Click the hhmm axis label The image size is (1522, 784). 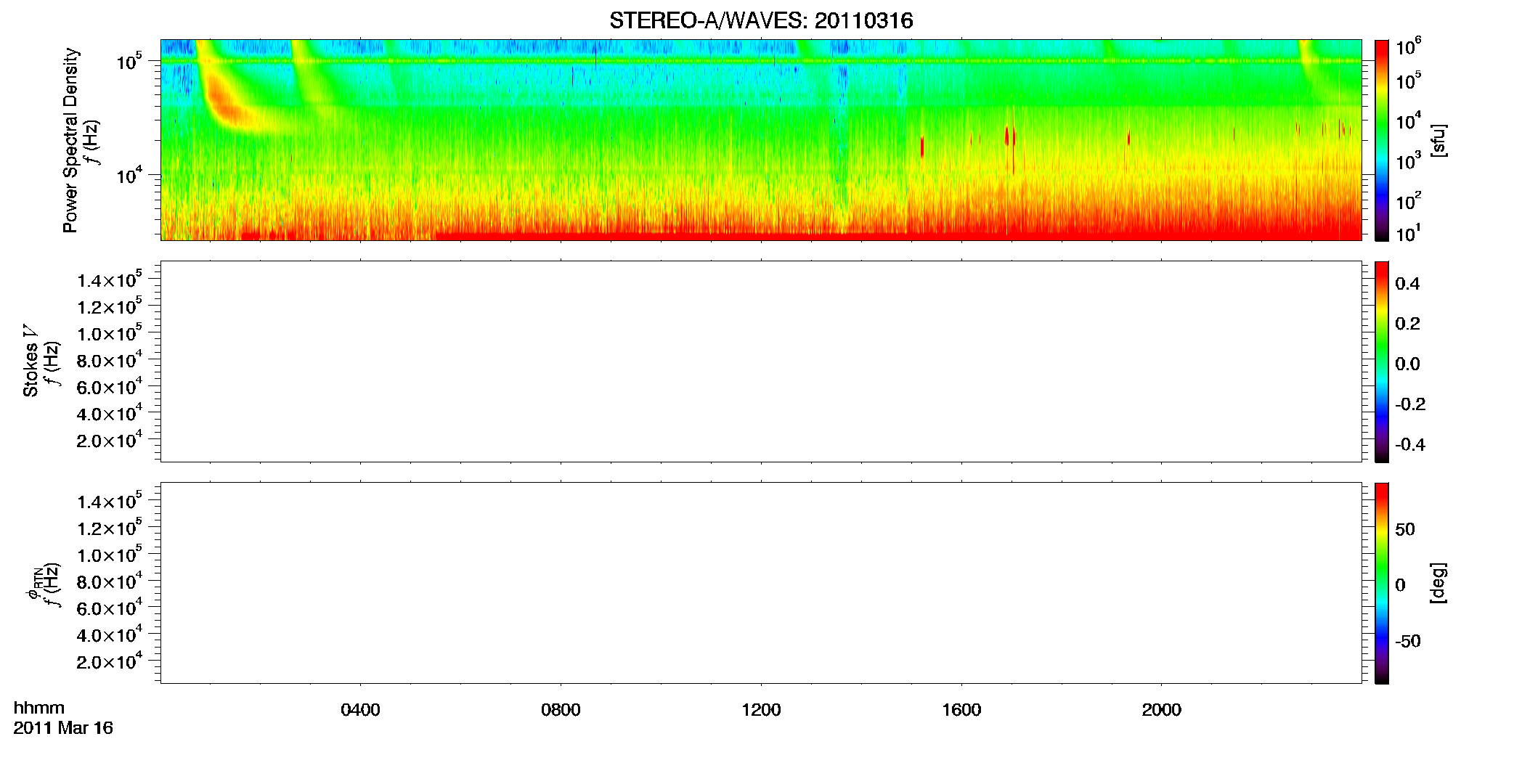39,708
